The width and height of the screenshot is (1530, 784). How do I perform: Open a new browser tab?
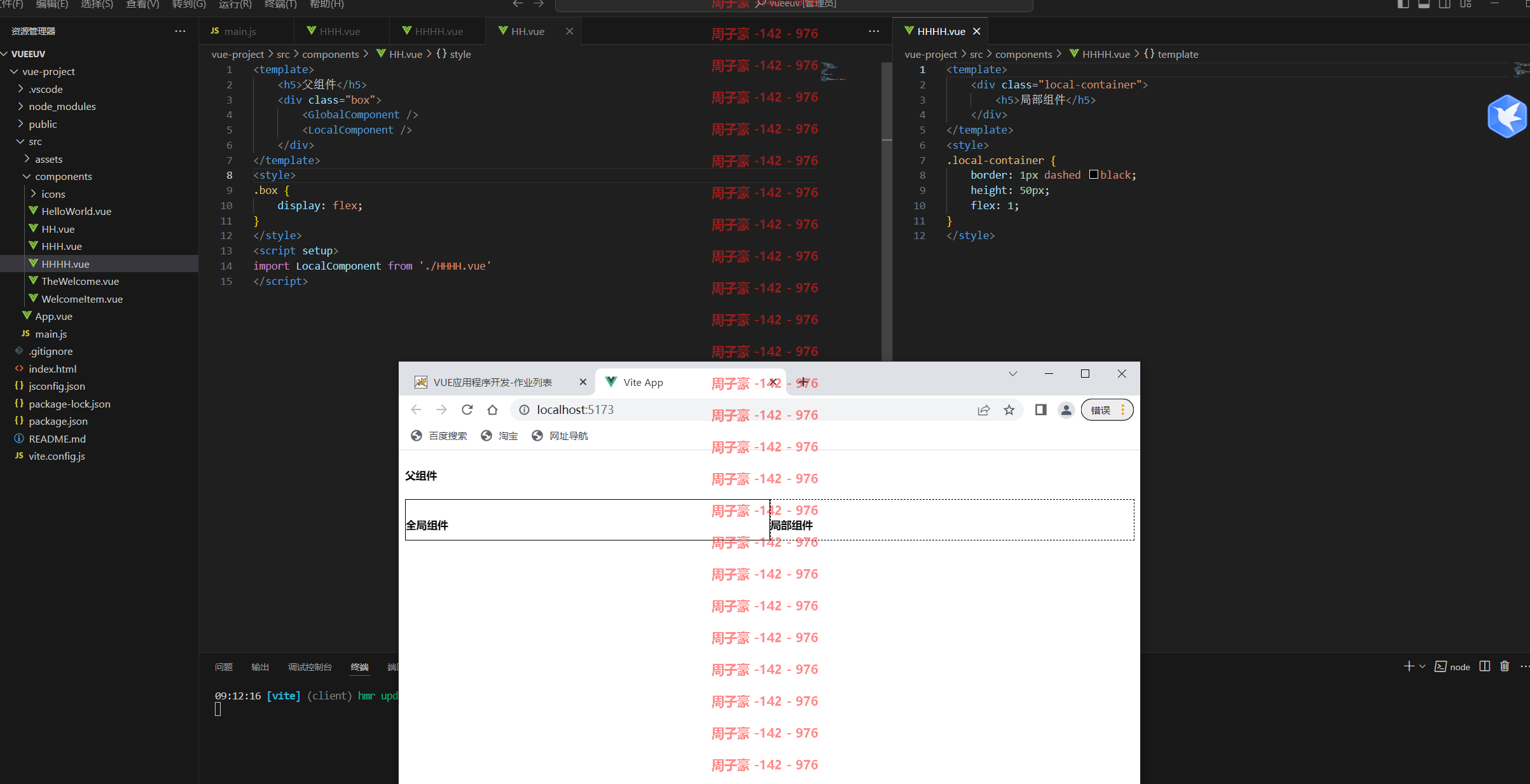pos(803,382)
